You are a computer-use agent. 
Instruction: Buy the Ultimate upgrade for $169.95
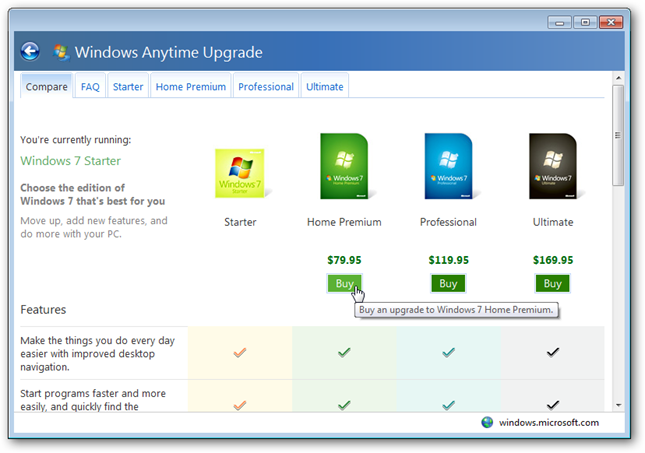coord(552,283)
